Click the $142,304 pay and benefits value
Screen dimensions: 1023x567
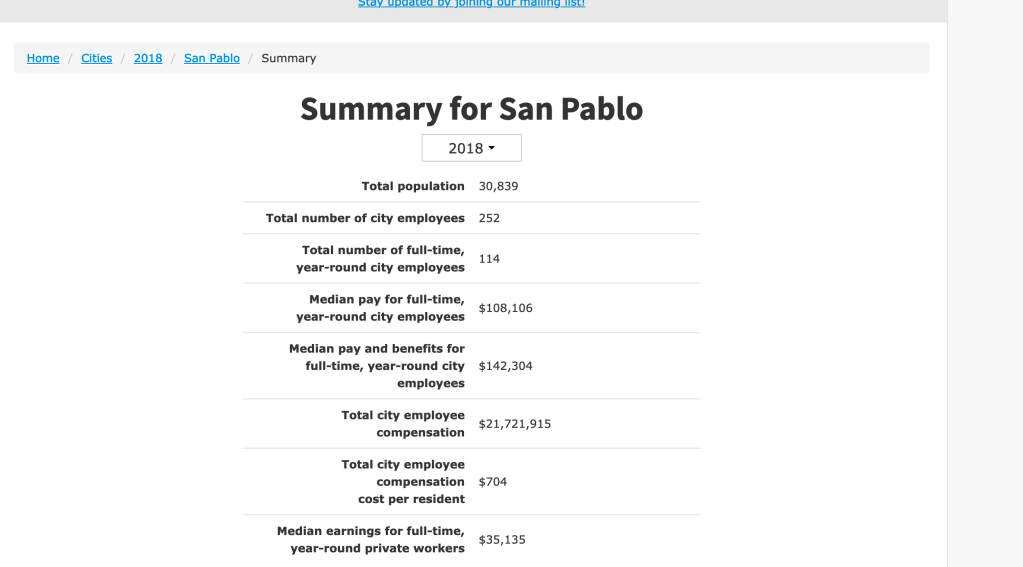coord(506,366)
